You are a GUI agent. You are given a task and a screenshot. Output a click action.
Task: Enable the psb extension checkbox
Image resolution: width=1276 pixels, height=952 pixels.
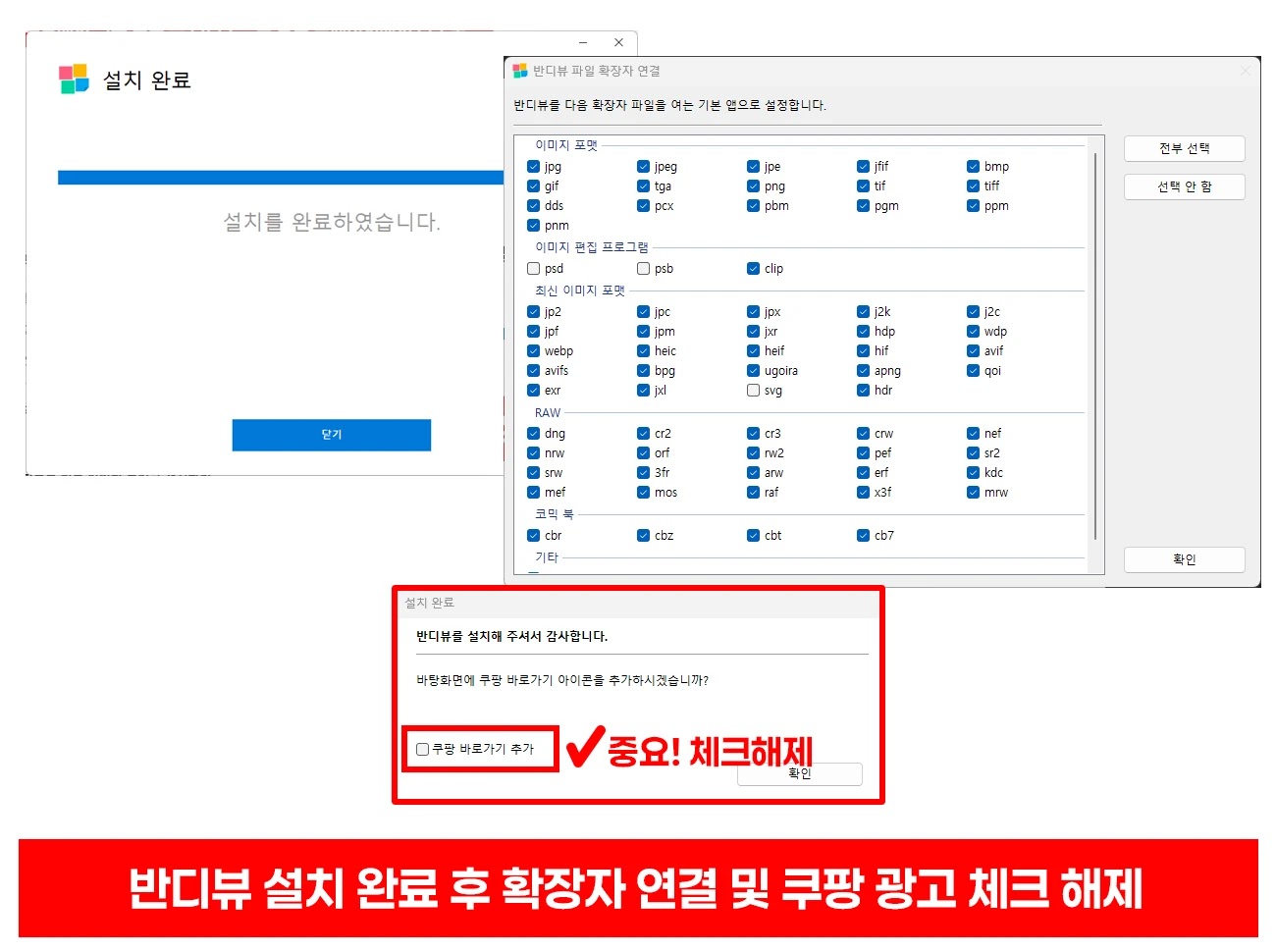[644, 269]
